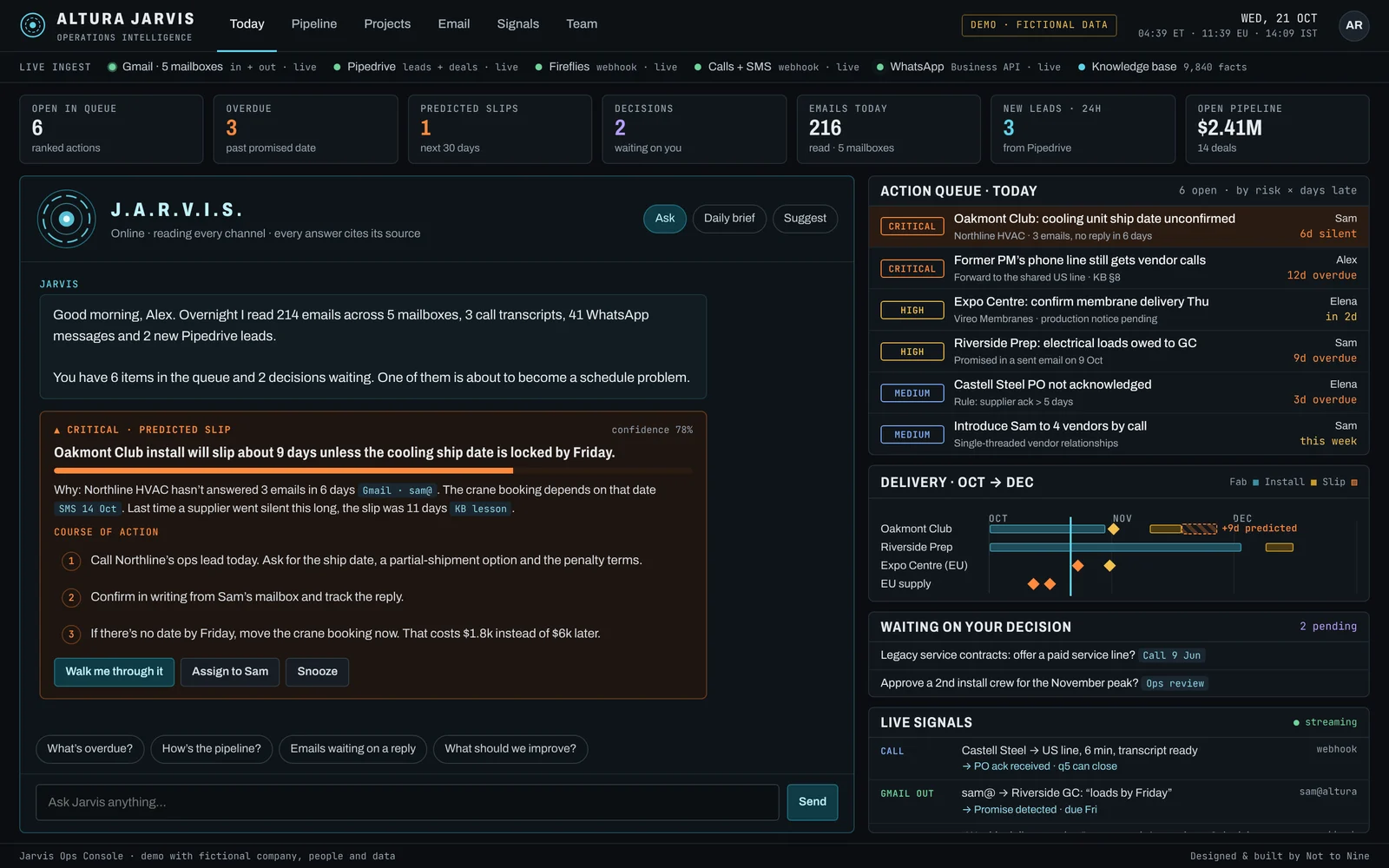Open the Castell Steel PO not acknowledged item

(x=1118, y=392)
